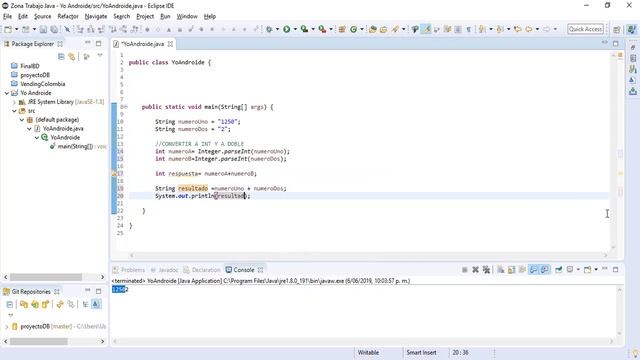Screen dimensions: 640x360
Task: Toggle Show Console on Standard Error
Action: click(x=544, y=270)
